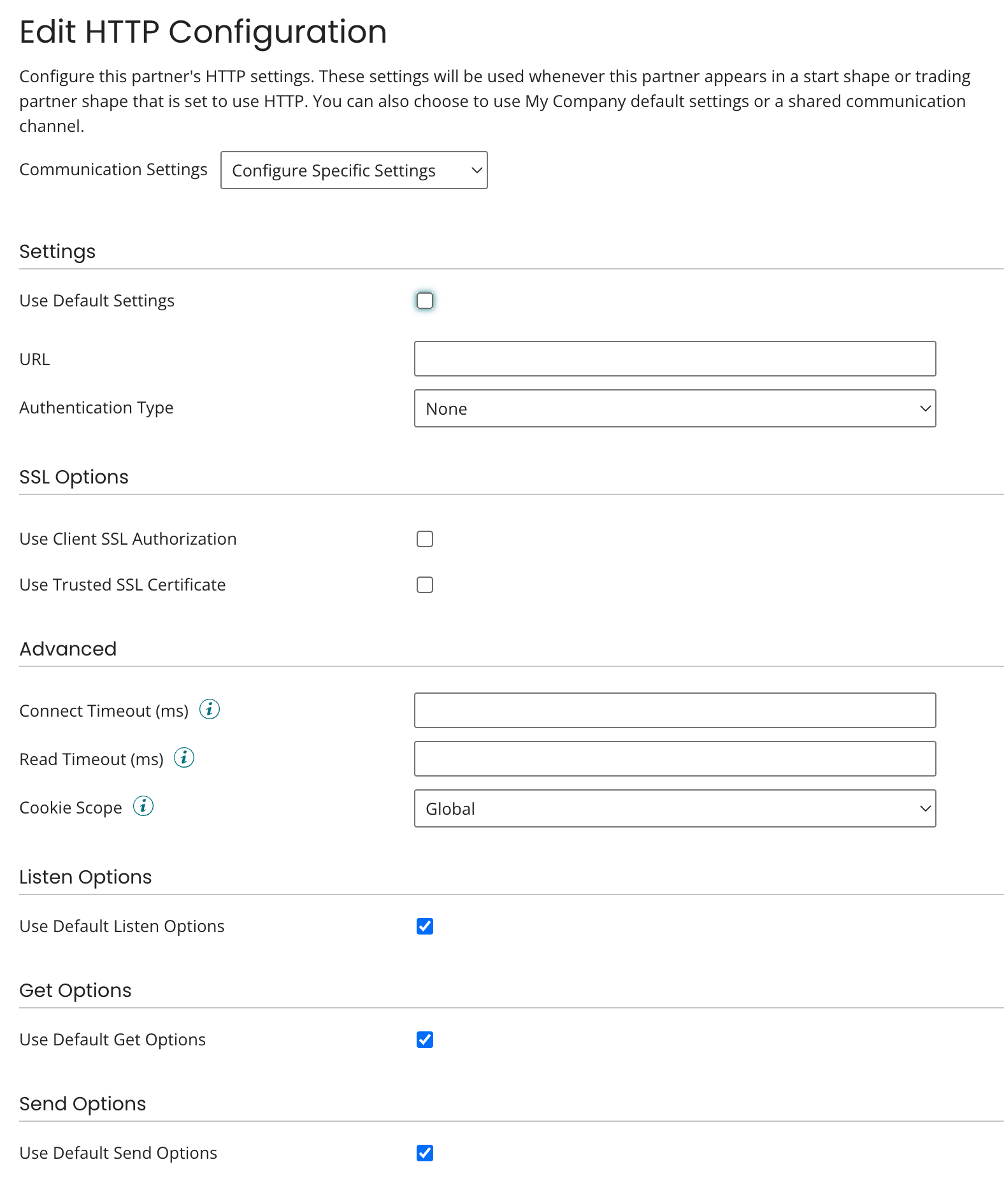Click the Connect Timeout info icon

210,710
